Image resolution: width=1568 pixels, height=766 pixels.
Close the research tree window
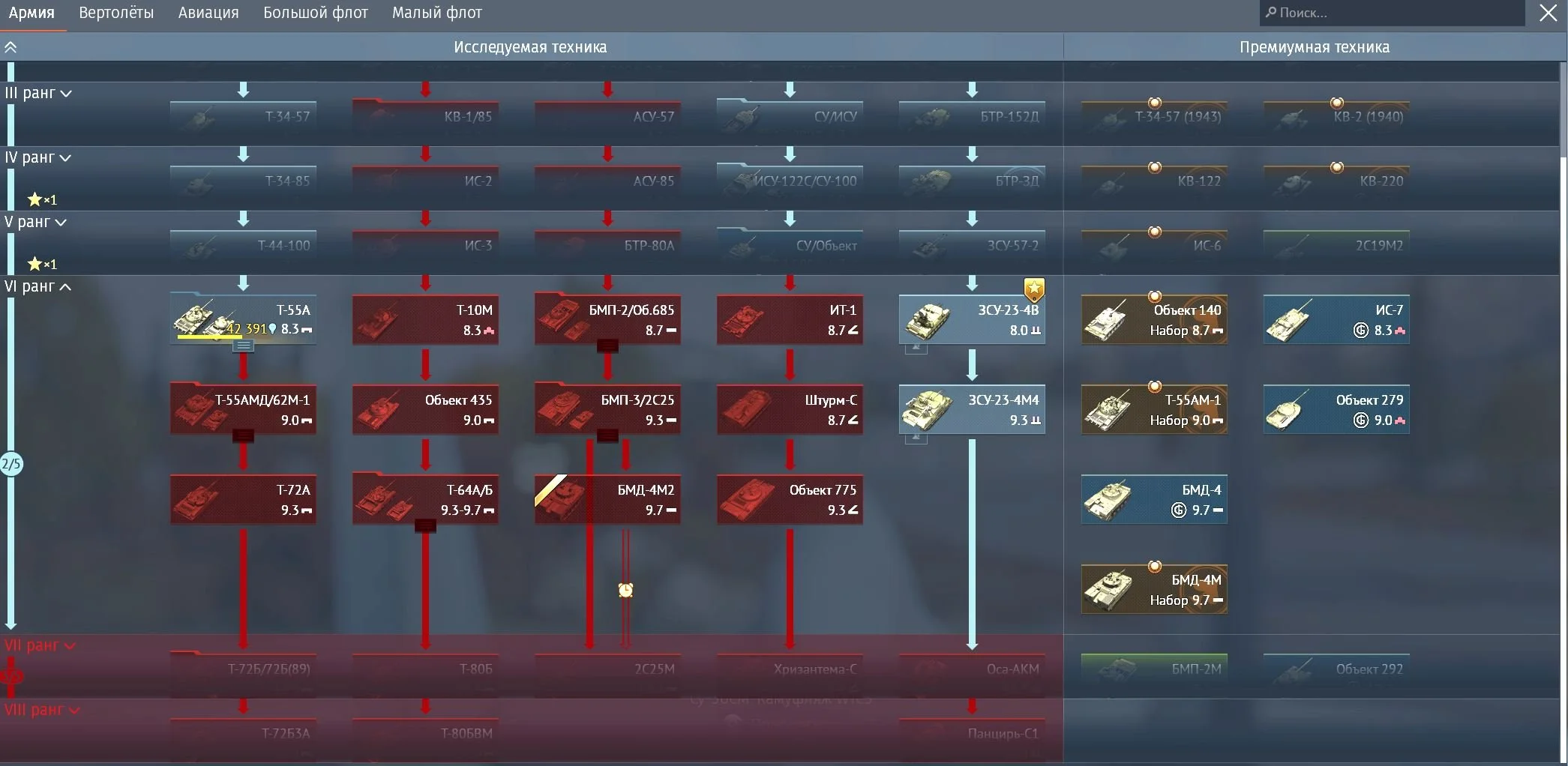coord(1549,13)
